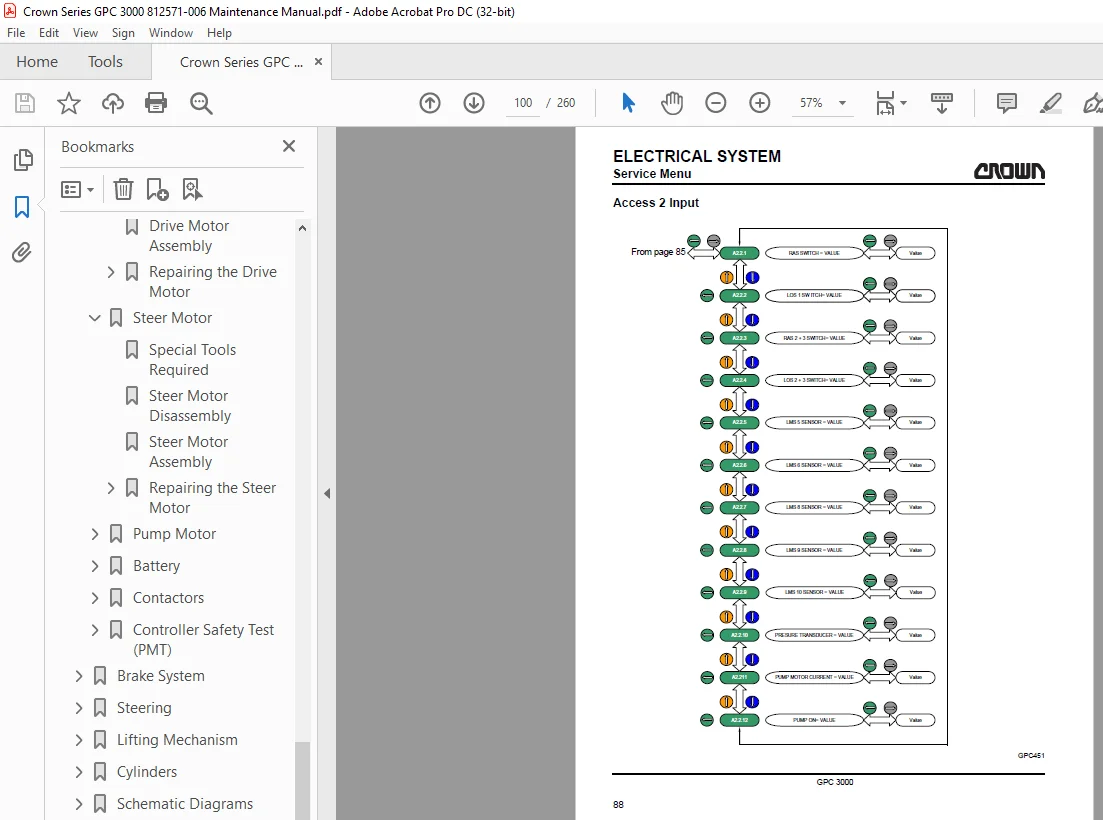The width and height of the screenshot is (1103, 820).
Task: Go to next page with down arrow
Action: click(x=474, y=103)
